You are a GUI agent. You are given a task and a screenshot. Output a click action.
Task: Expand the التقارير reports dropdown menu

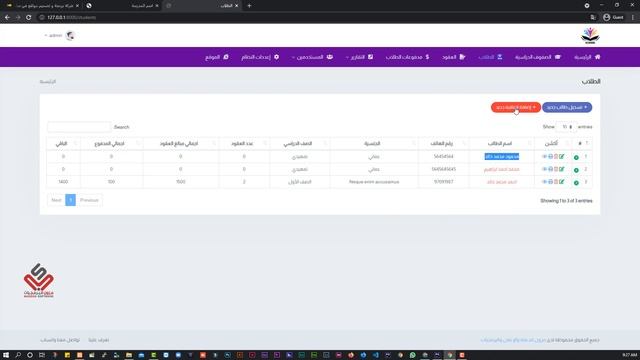(359, 57)
